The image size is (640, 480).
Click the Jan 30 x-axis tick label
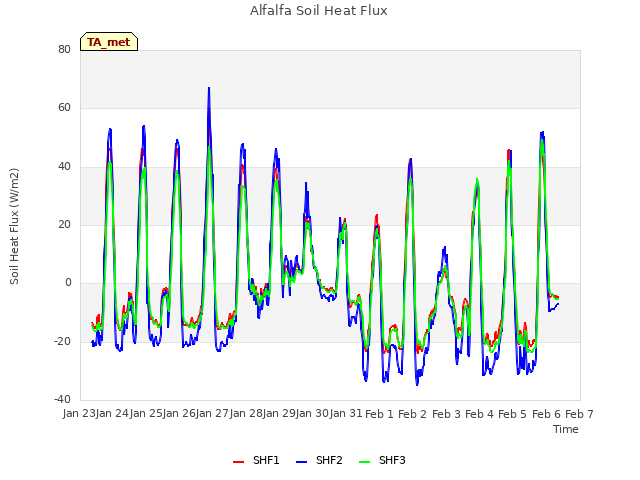pos(312,413)
